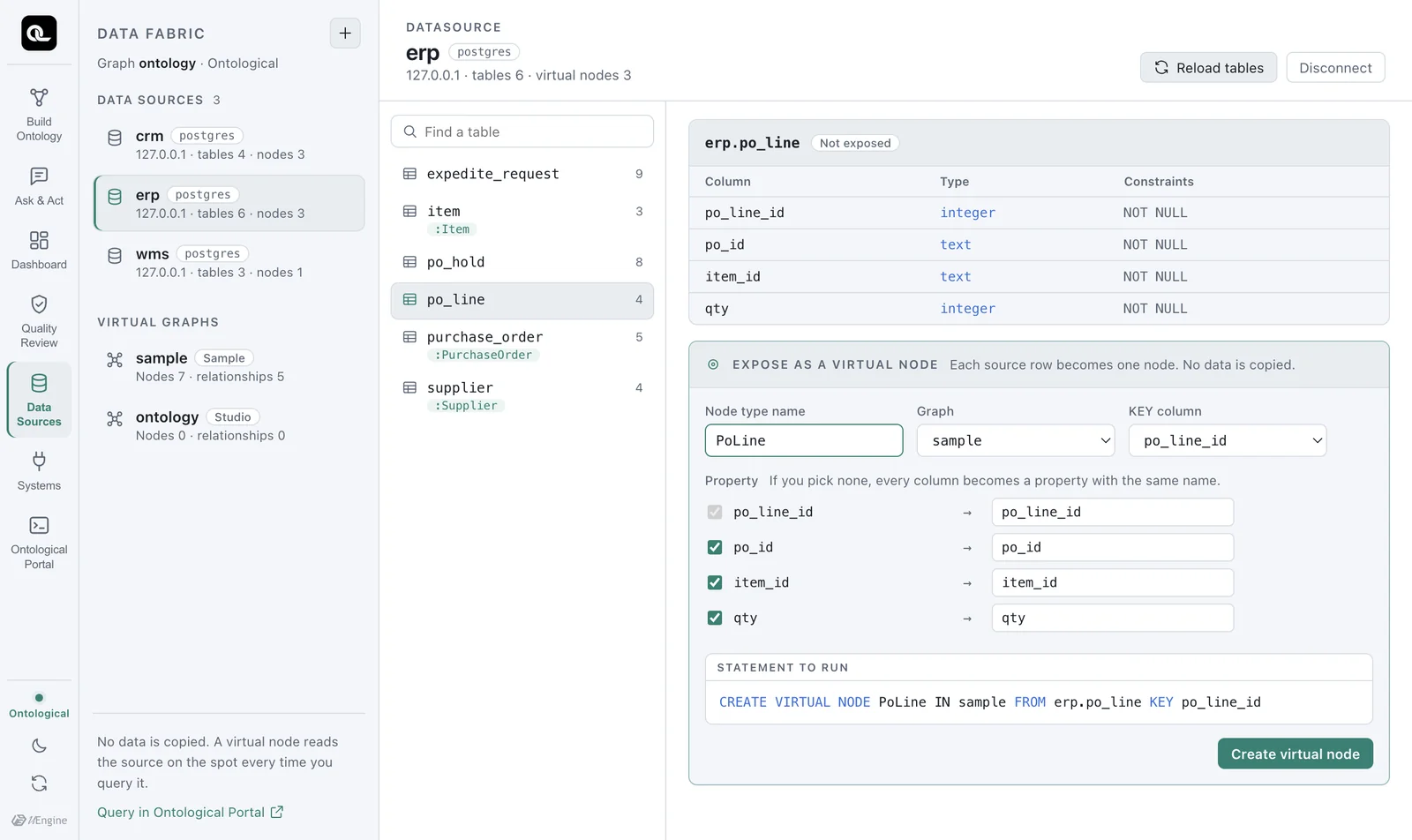Select the po_line table row
The image size is (1412, 840).
pyautogui.click(x=522, y=300)
